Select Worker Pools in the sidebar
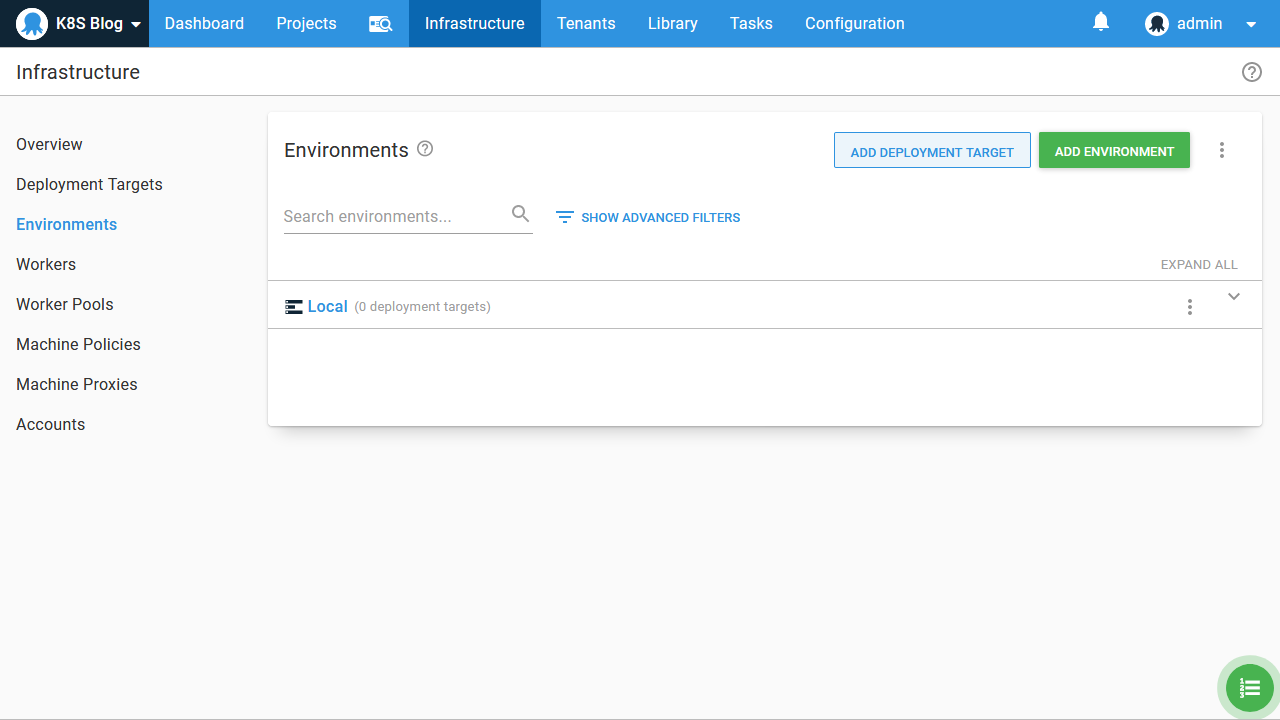This screenshot has height=720, width=1280. (x=65, y=304)
